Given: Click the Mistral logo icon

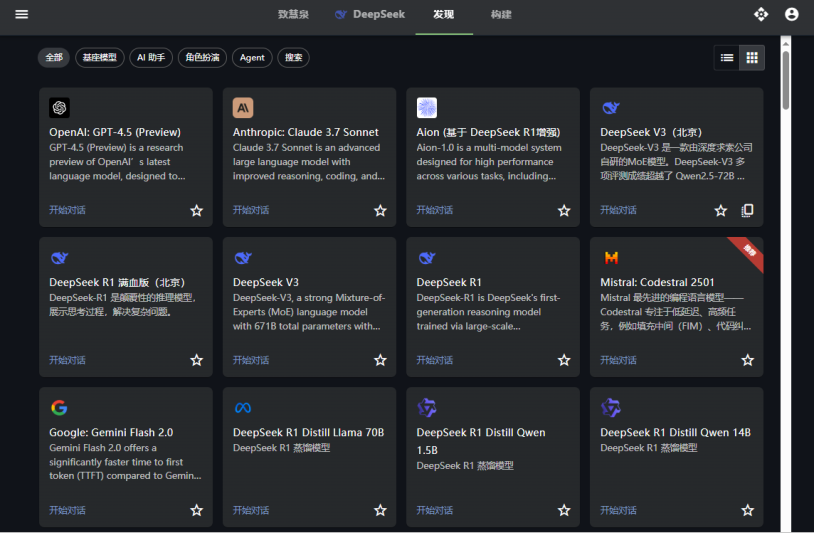Looking at the screenshot, I should 610,258.
